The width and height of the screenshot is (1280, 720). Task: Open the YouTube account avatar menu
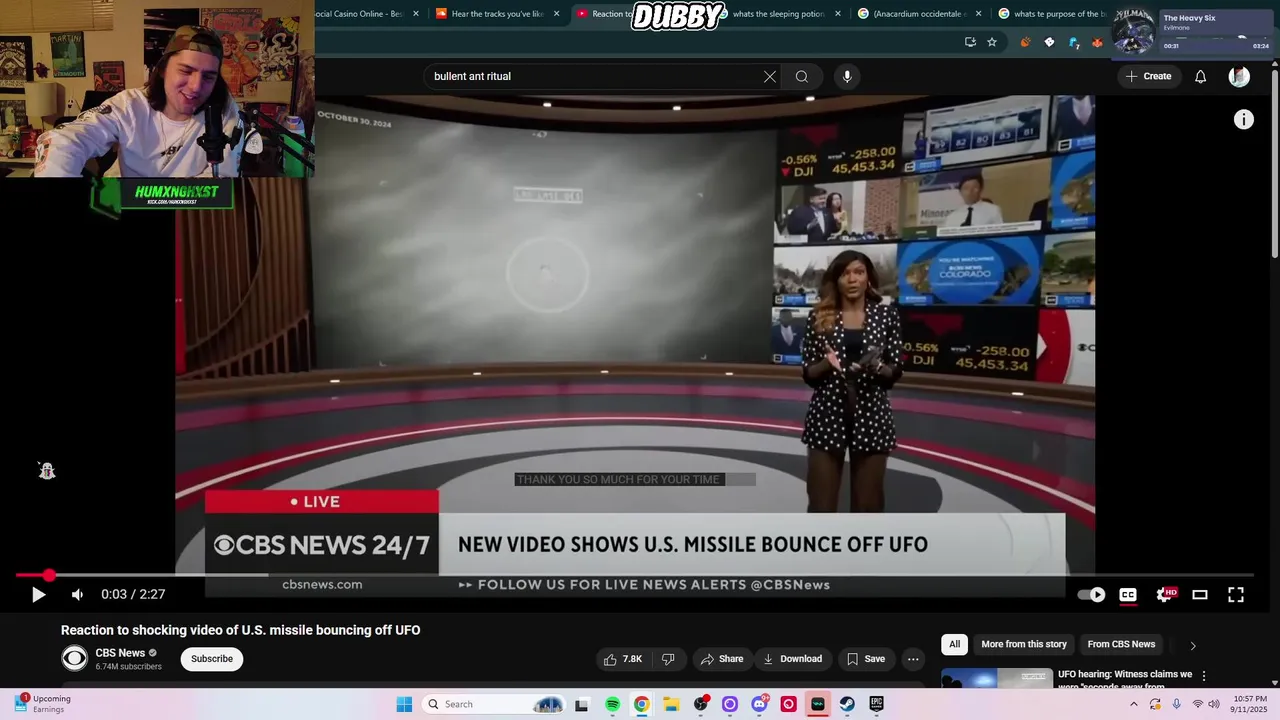[1239, 76]
